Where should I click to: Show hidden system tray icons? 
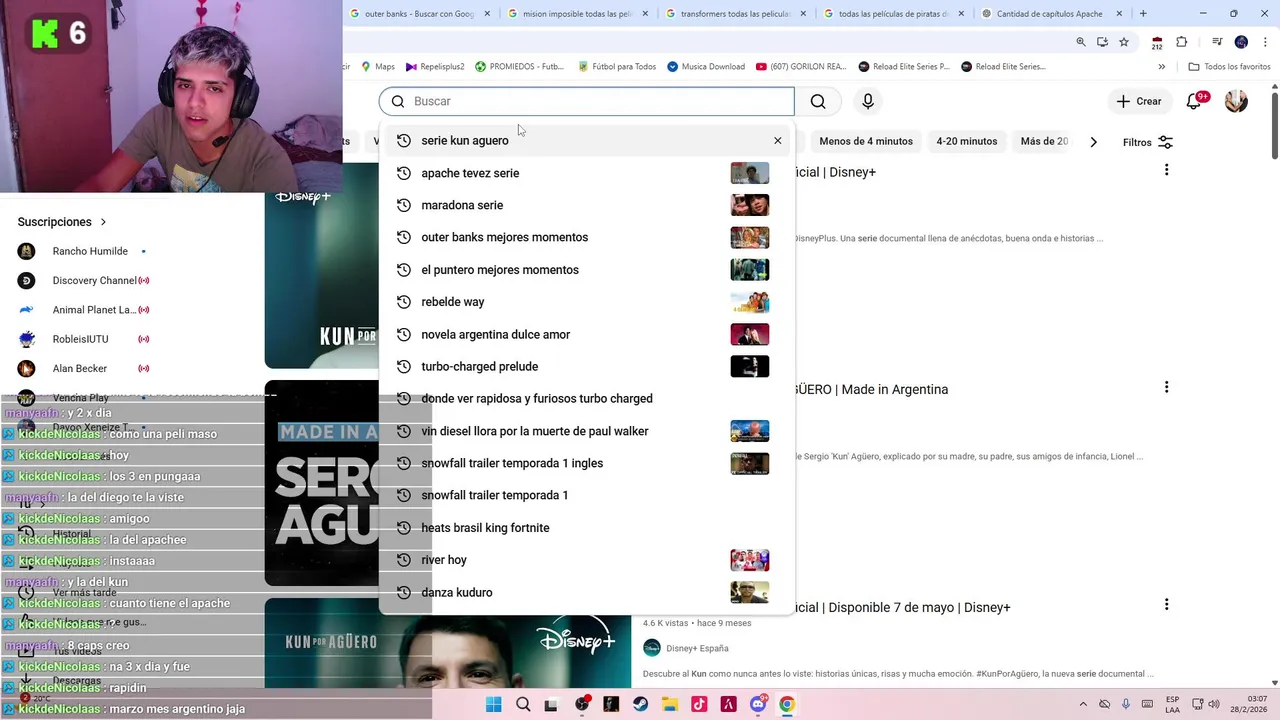pyautogui.click(x=1083, y=704)
